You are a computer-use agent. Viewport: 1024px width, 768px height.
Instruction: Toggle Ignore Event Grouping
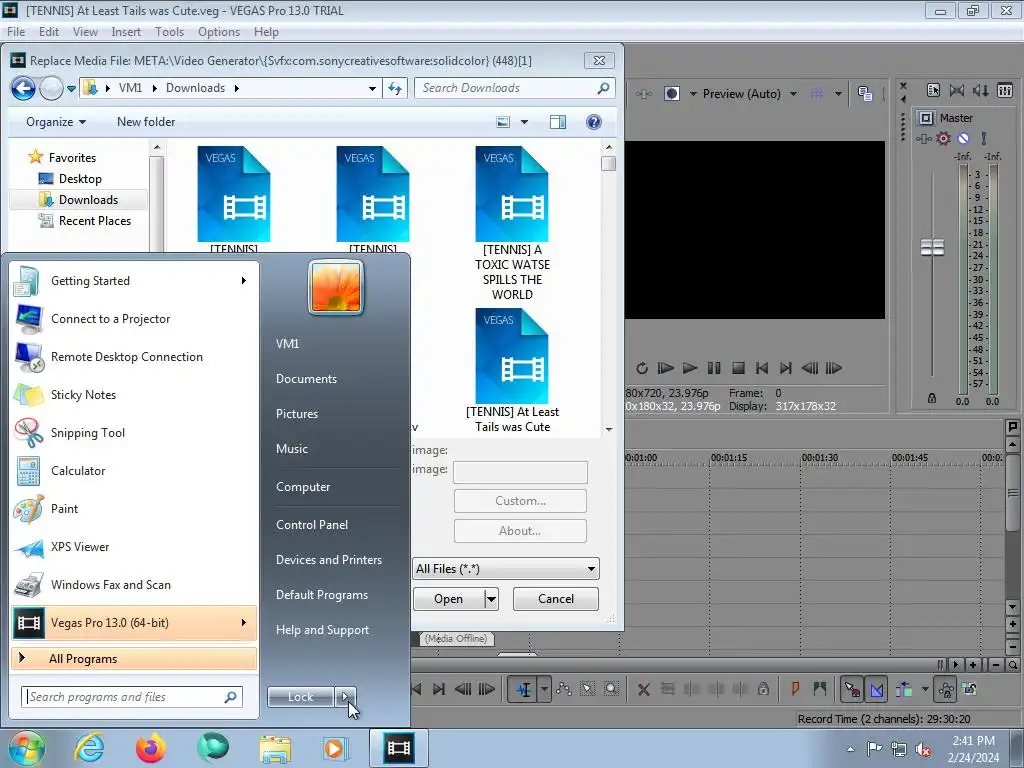[x=970, y=690]
